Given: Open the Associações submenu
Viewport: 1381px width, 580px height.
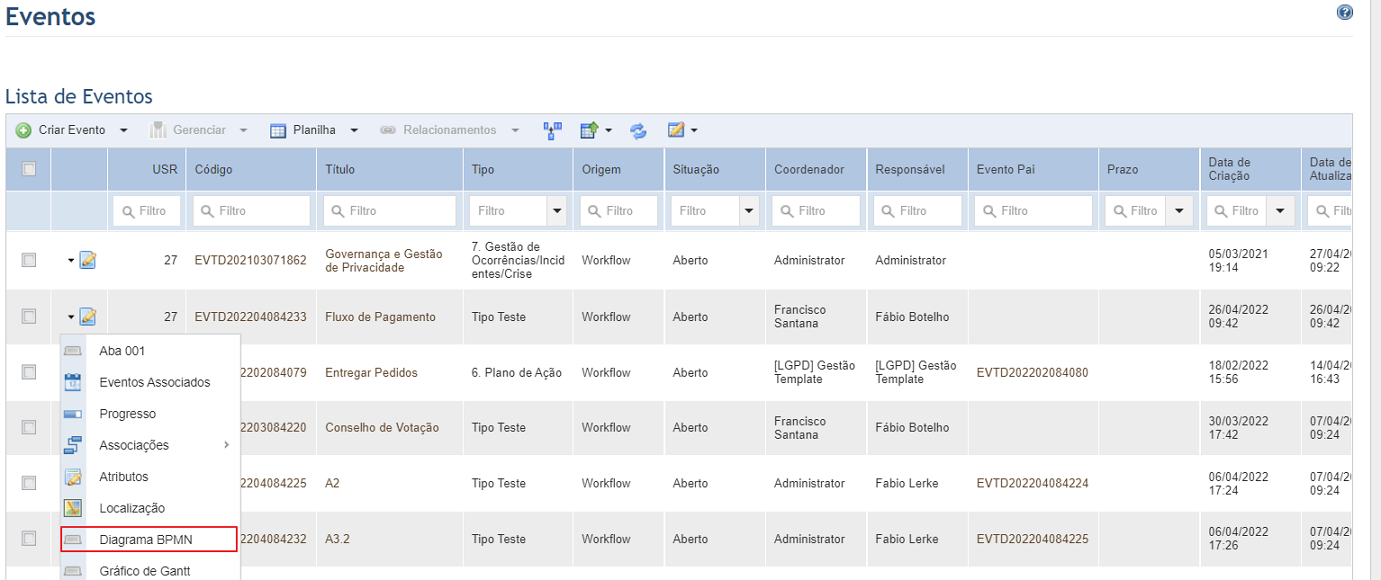Looking at the screenshot, I should (x=150, y=445).
